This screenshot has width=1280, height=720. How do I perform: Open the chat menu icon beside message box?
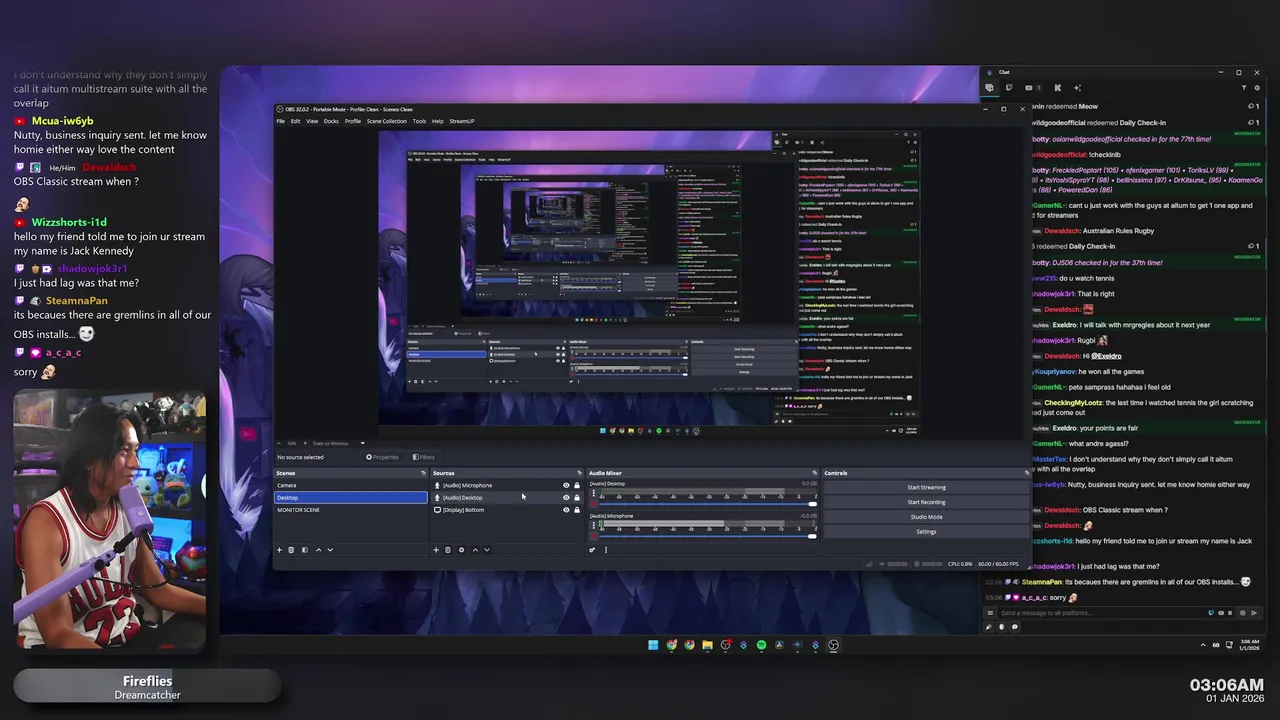coord(990,613)
